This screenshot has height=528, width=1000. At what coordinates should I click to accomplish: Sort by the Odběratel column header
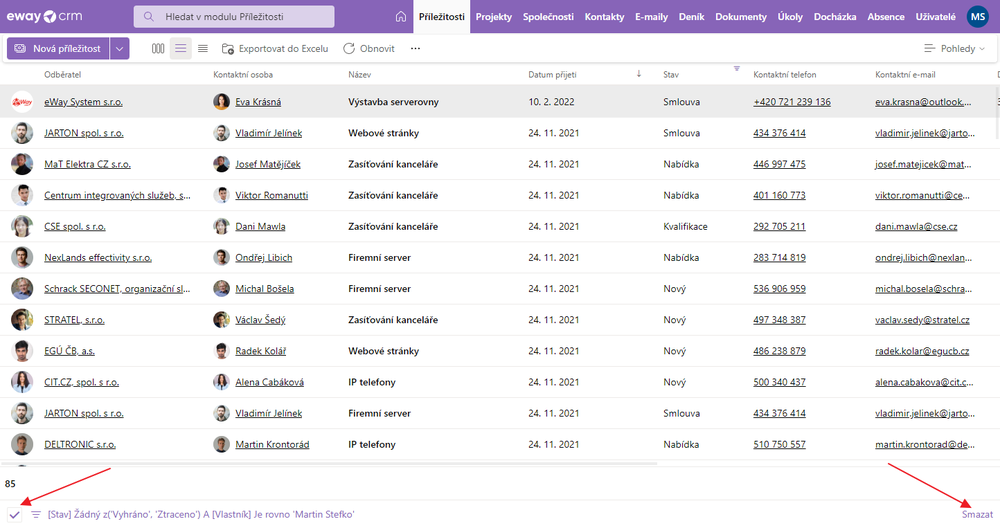[x=62, y=75]
